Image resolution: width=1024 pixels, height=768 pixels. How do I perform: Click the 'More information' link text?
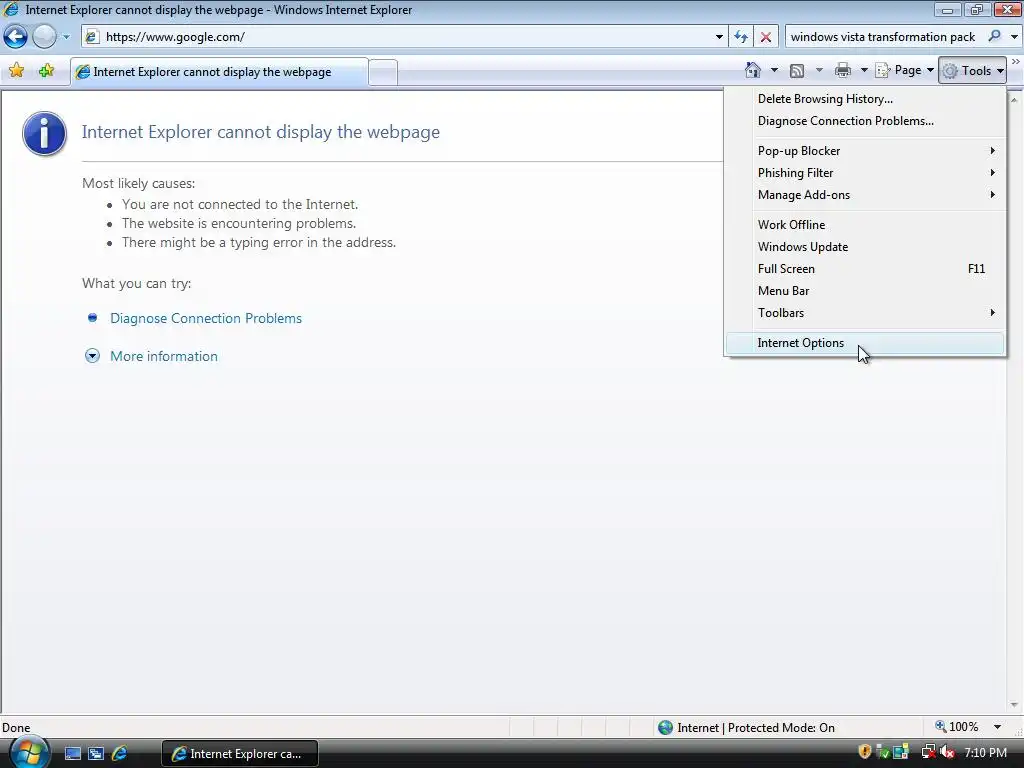(x=164, y=356)
